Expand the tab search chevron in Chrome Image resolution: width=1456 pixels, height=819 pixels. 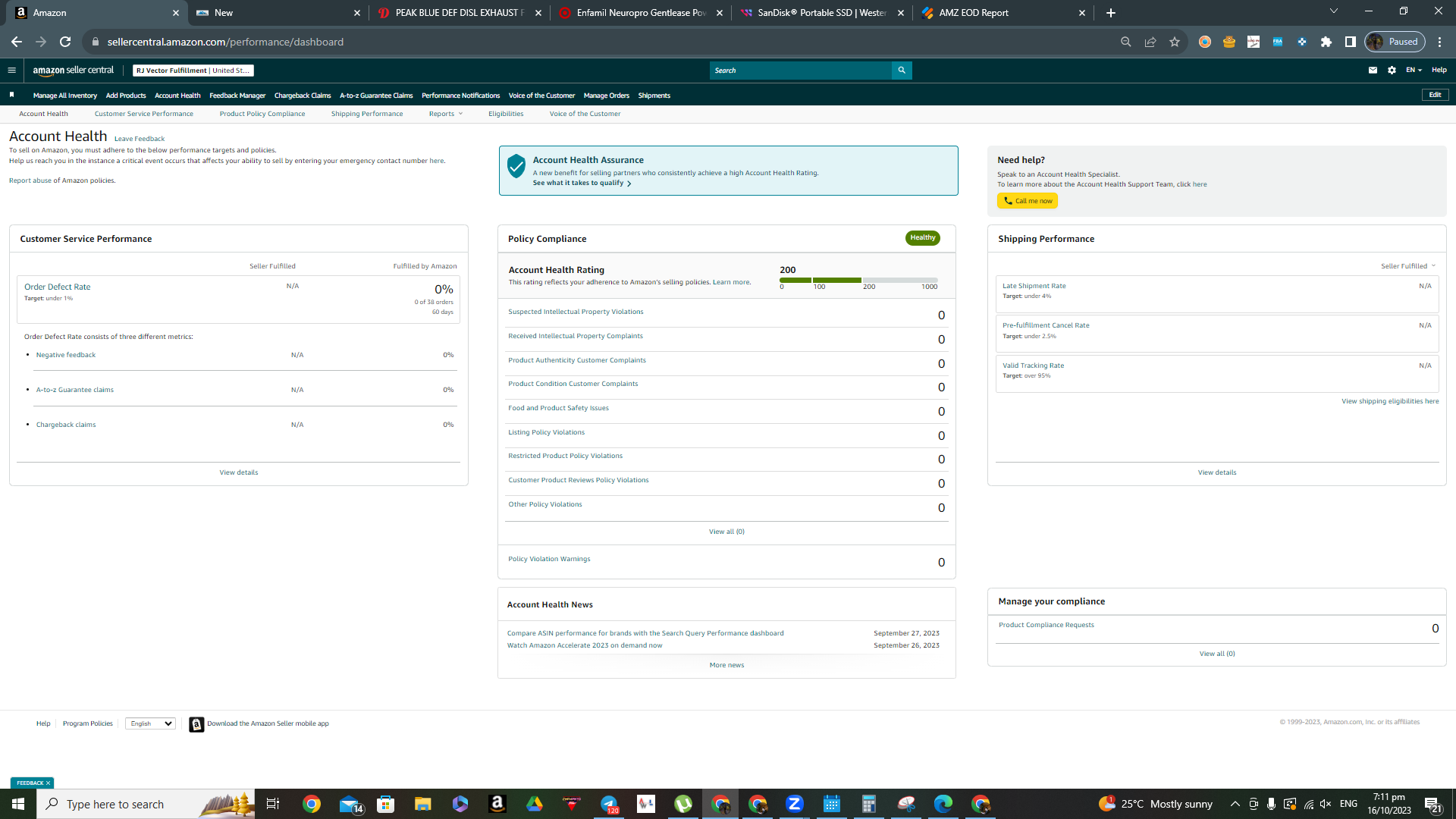pyautogui.click(x=1334, y=11)
